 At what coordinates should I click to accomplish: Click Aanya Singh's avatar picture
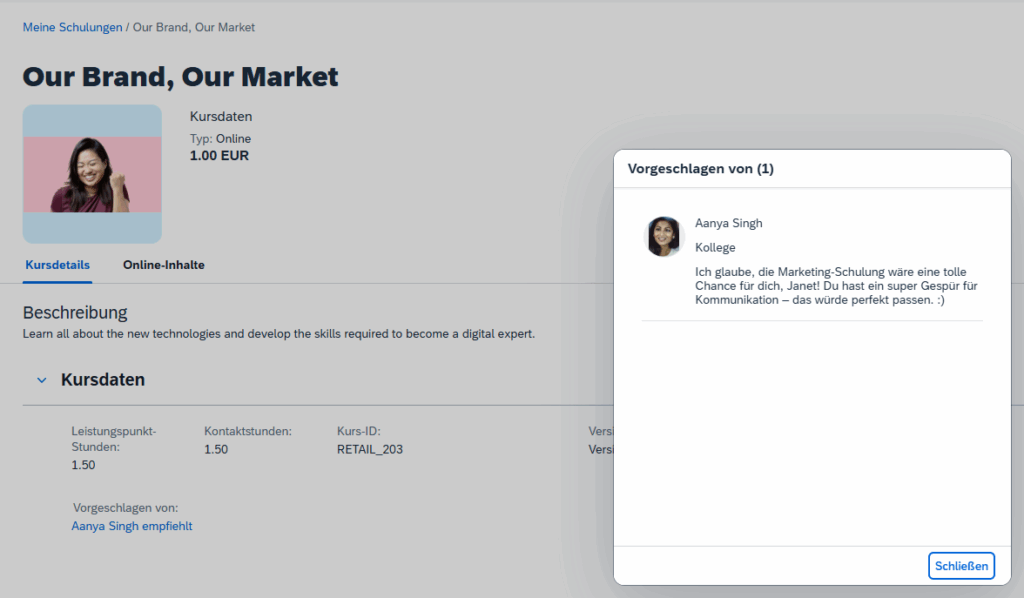[664, 237]
